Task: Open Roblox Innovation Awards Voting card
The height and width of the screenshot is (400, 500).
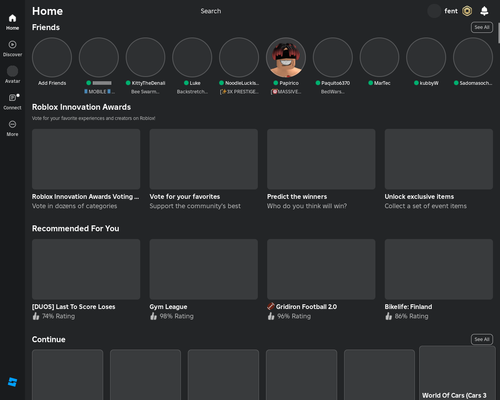Action: pos(86,159)
